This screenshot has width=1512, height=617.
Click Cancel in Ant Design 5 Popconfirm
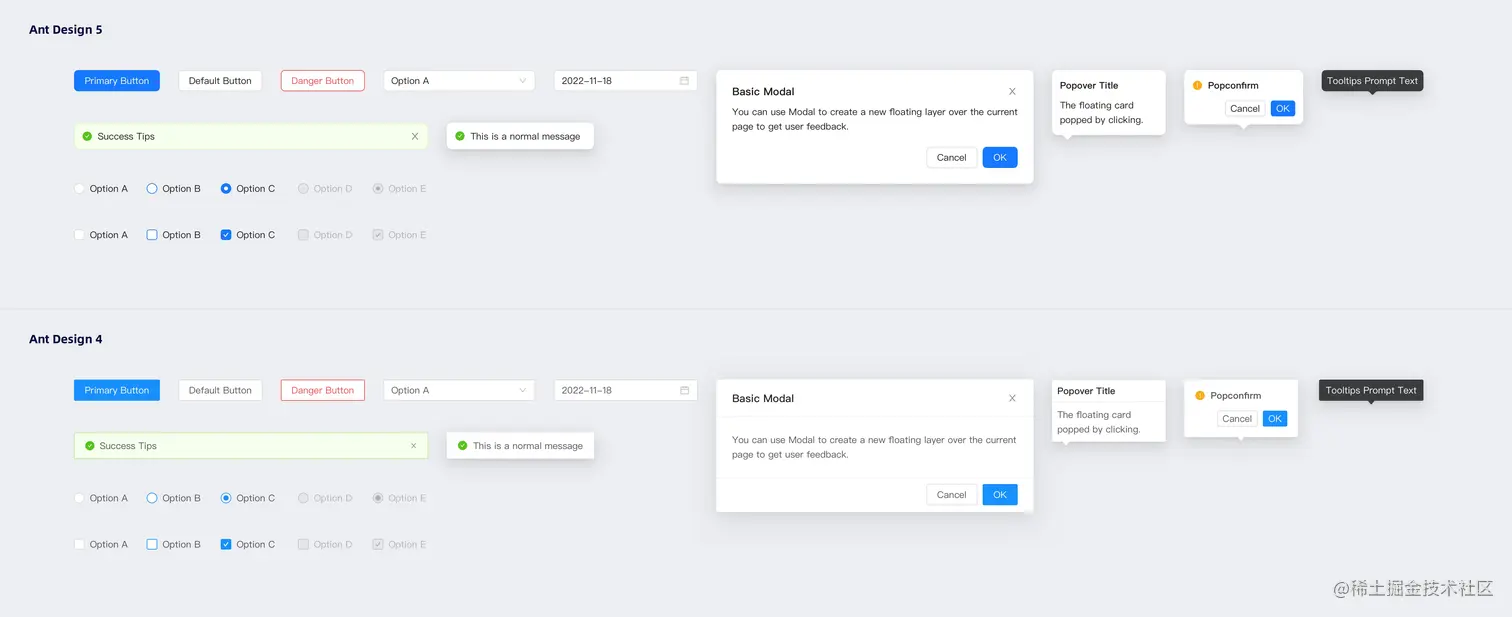coord(1245,108)
